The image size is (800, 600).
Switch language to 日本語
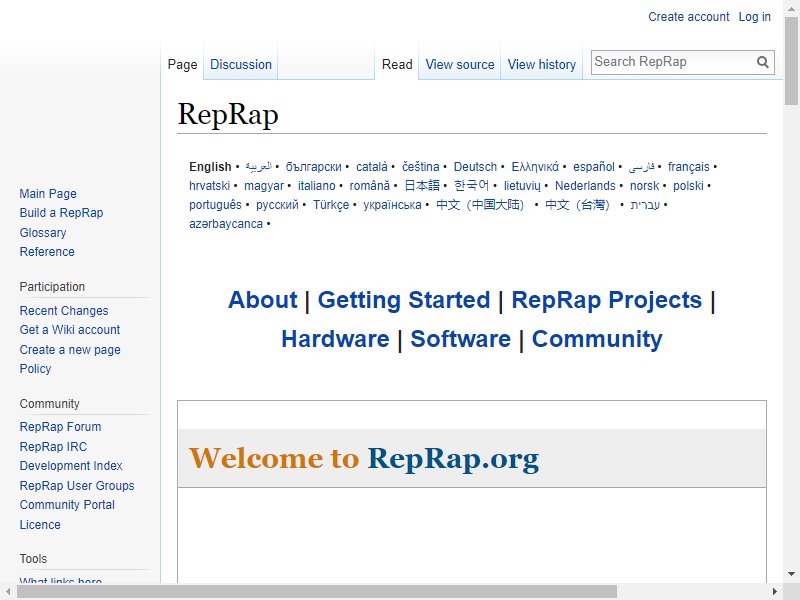pyautogui.click(x=422, y=186)
